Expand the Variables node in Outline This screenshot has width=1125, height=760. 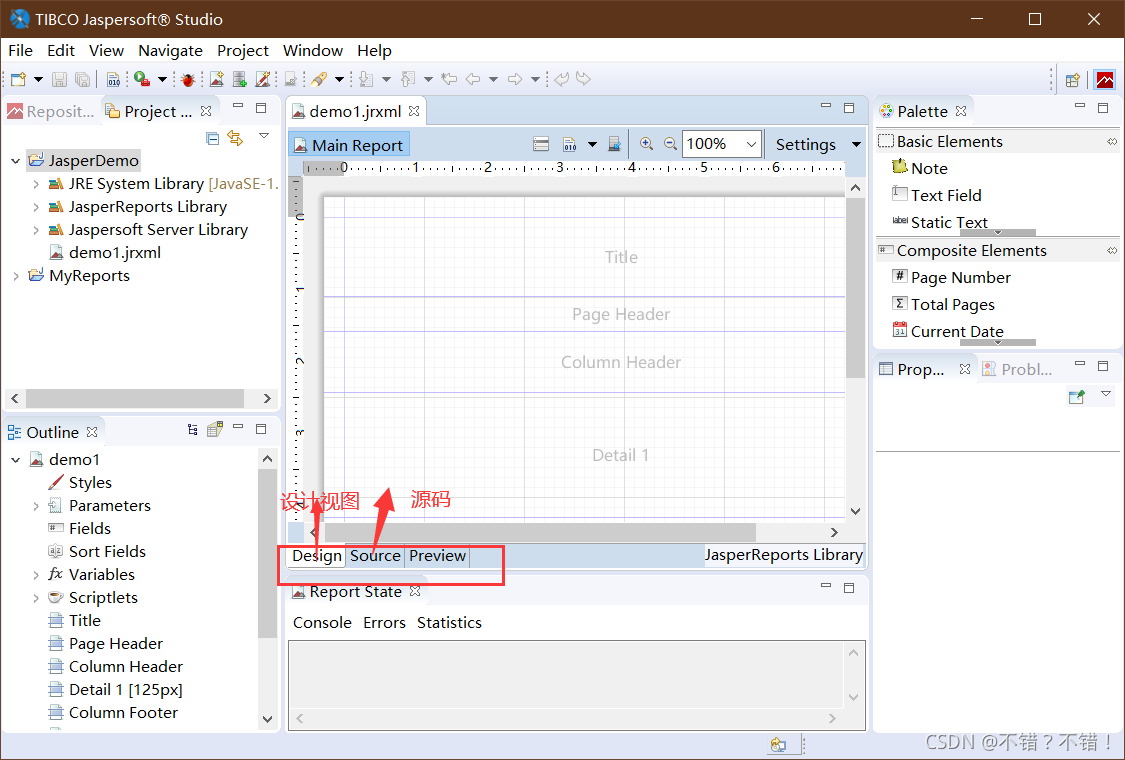coord(36,574)
